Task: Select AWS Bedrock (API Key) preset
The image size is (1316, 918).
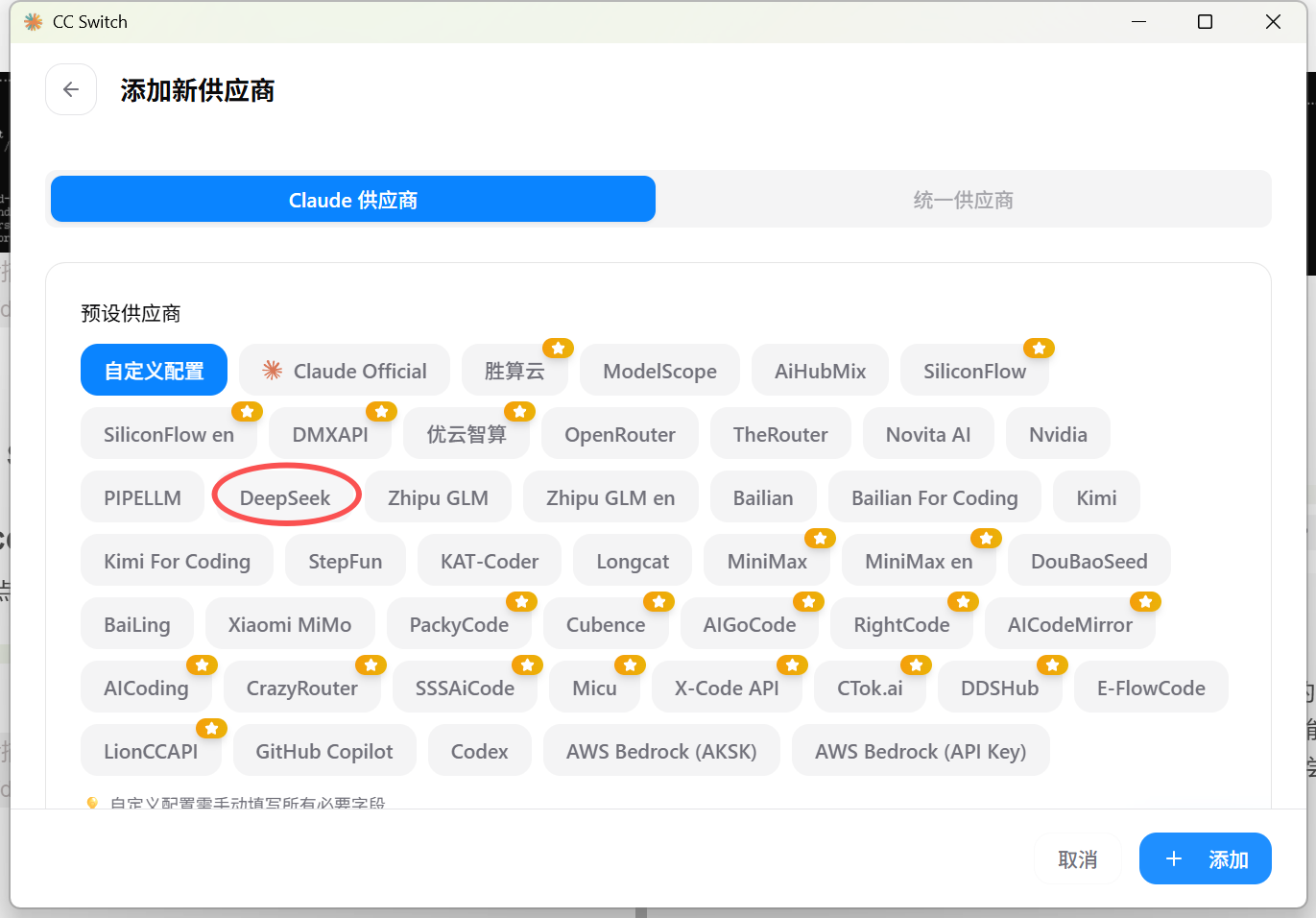Action: (921, 750)
